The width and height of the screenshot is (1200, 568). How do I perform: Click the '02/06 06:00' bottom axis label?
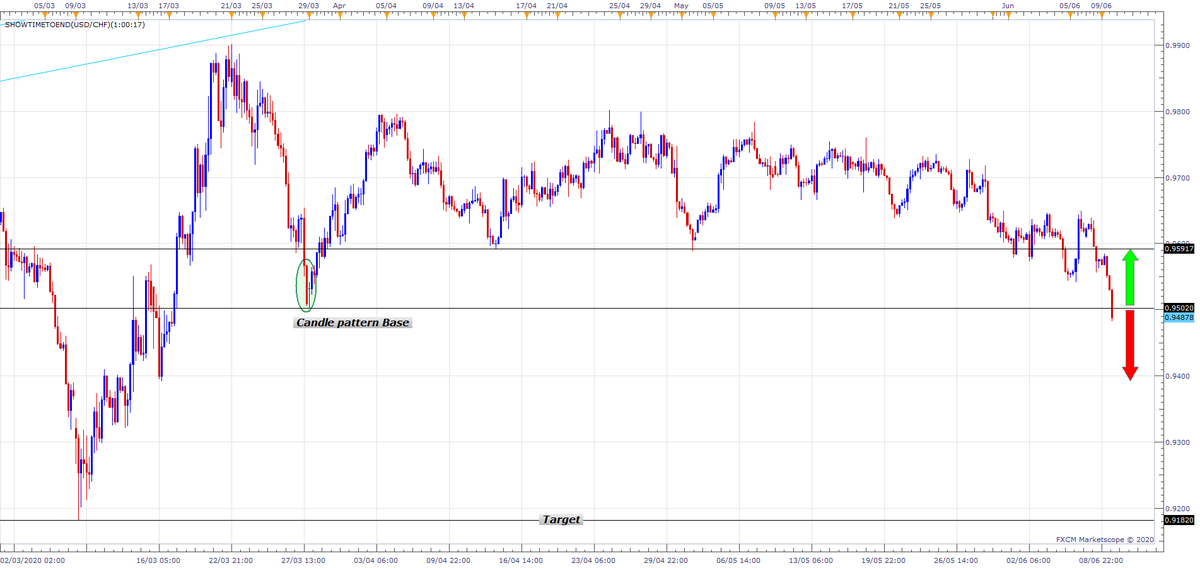pos(1029,561)
